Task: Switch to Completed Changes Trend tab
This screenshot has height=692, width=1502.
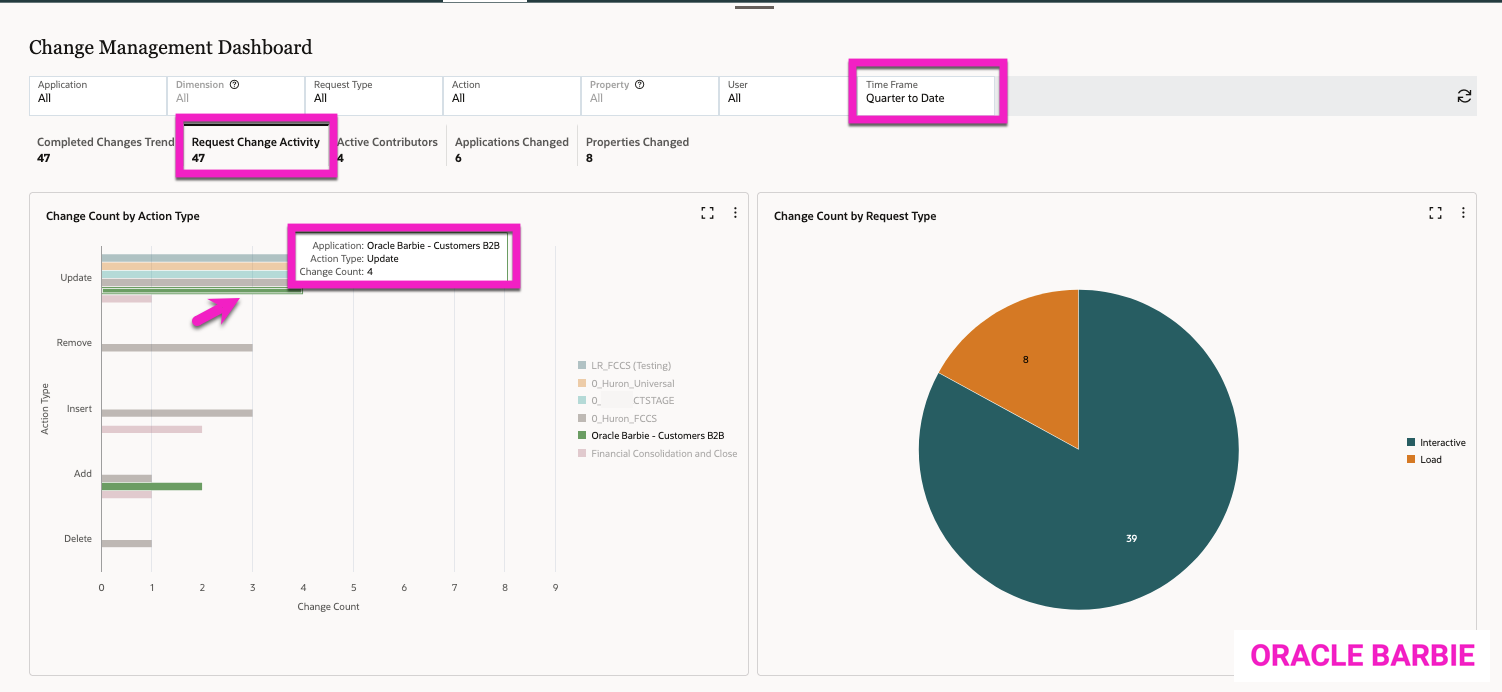Action: point(104,149)
